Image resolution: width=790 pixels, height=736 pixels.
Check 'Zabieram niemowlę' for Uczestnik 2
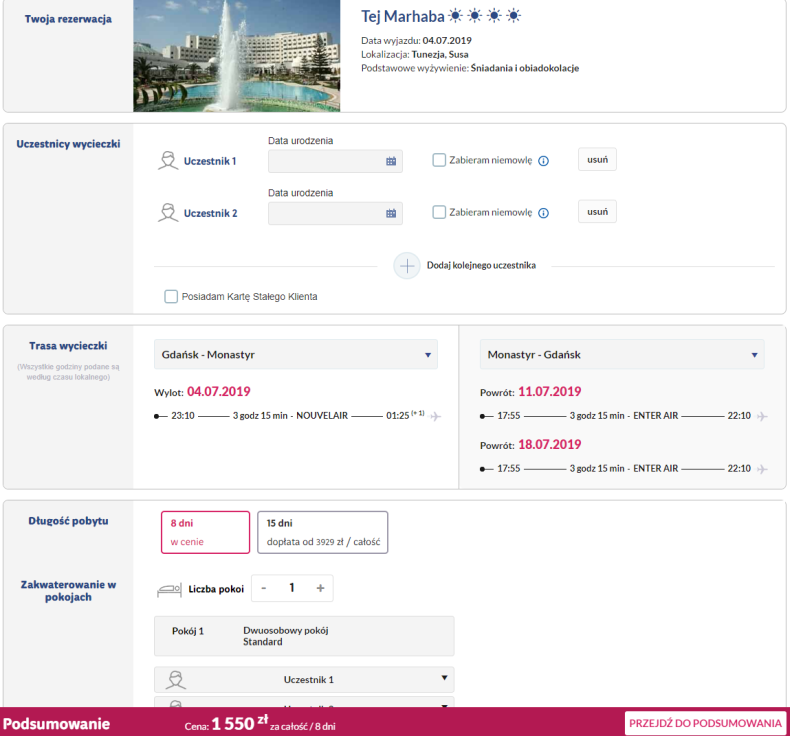439,212
